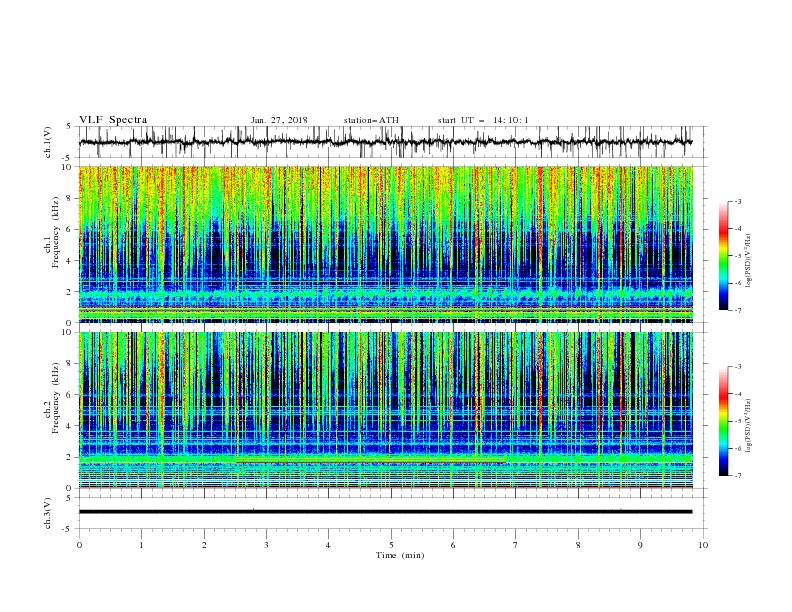Click time axis tick label '10'
The height and width of the screenshot is (612, 792).
coord(703,545)
